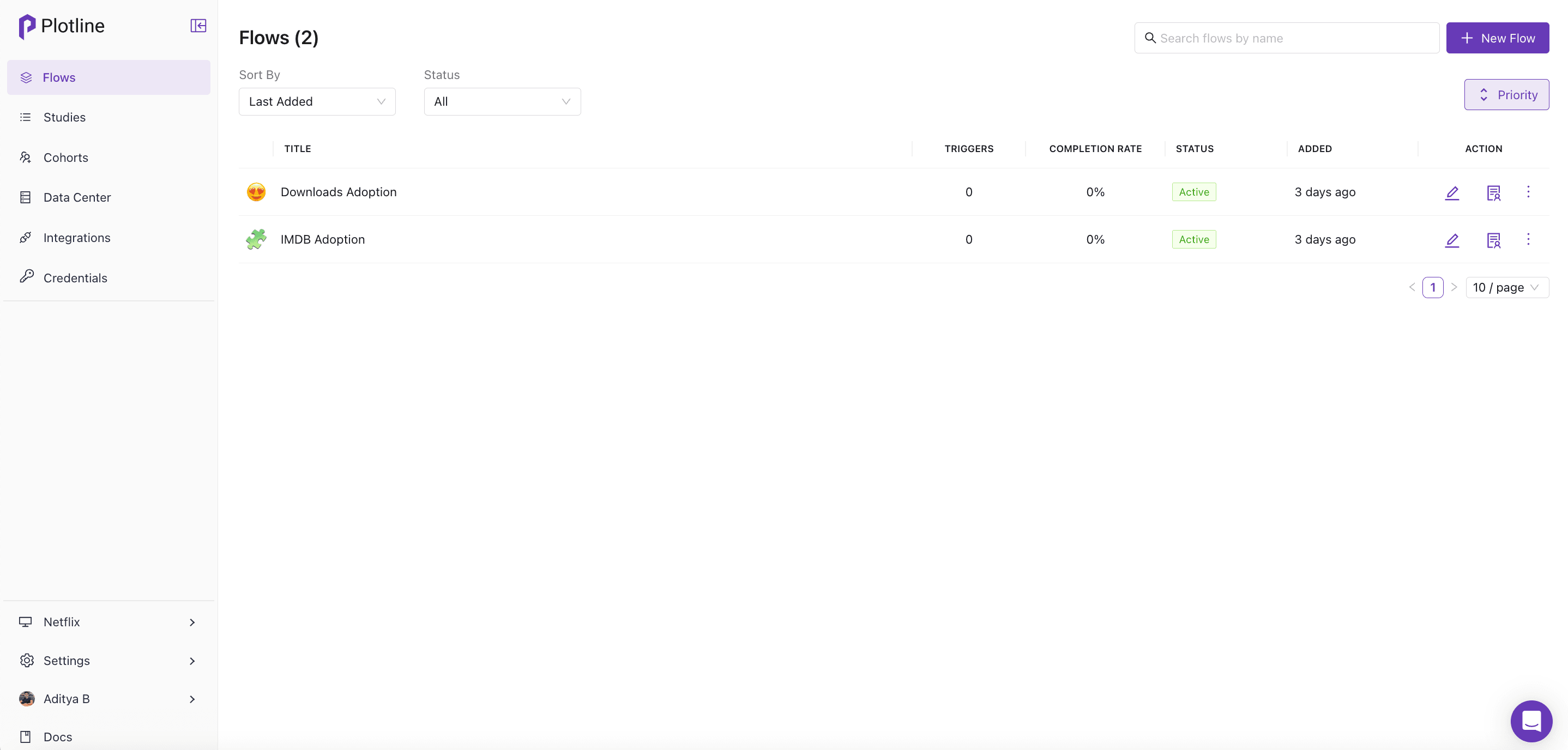Open more options for Downloads Adoption
This screenshot has width=1568, height=750.
point(1528,192)
